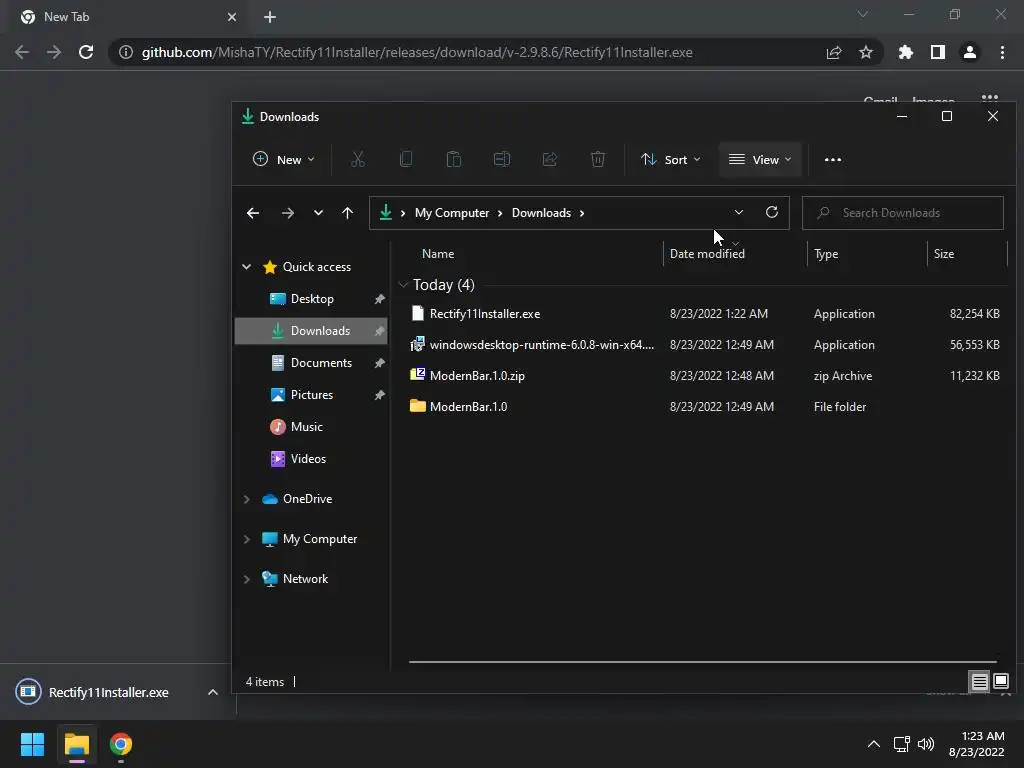Viewport: 1024px width, 768px height.
Task: Sort by the Date modified column header
Action: point(735,253)
